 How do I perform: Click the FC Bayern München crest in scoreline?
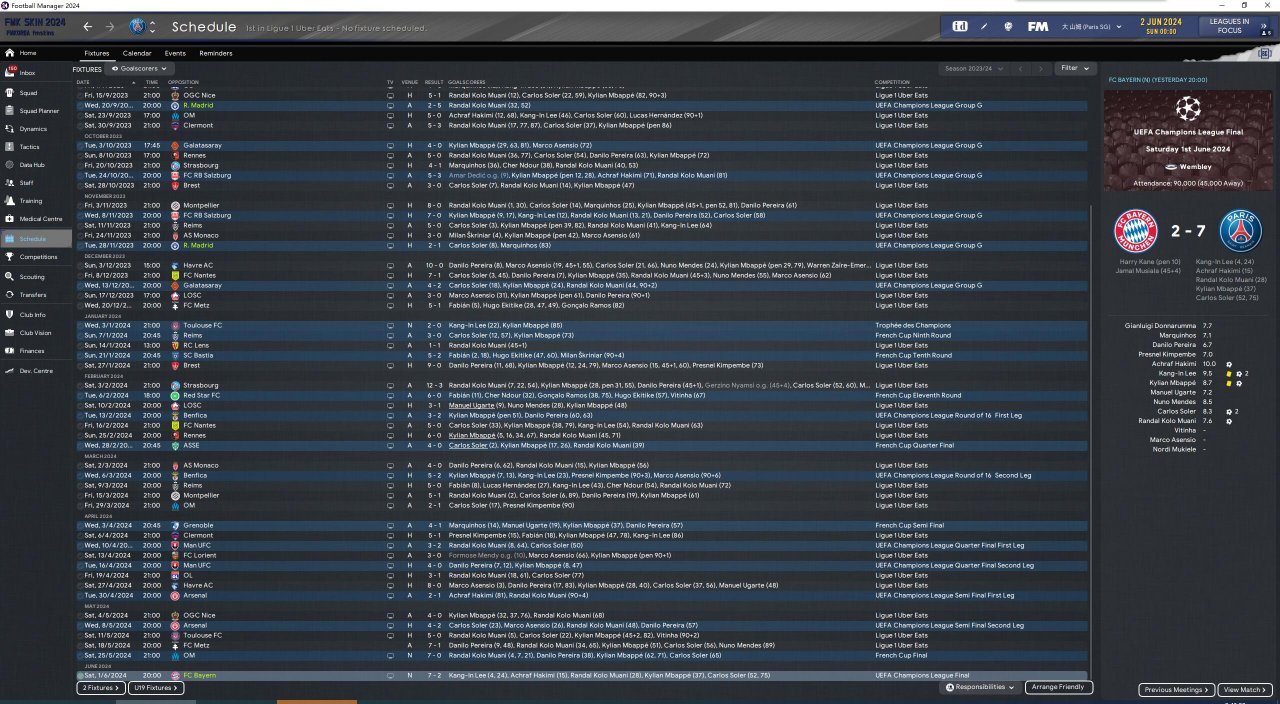pyautogui.click(x=1135, y=231)
